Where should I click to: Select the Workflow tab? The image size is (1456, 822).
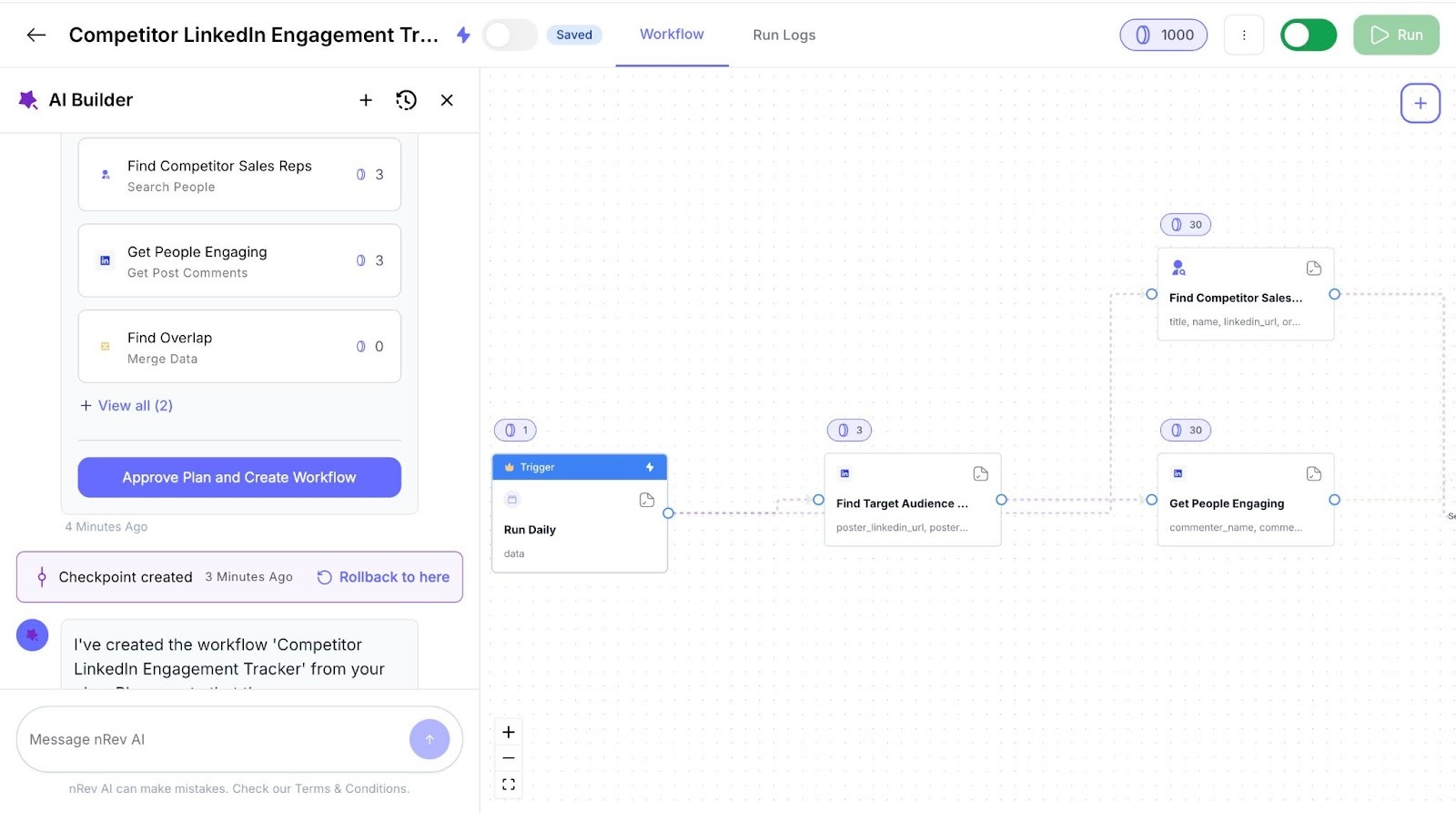pyautogui.click(x=672, y=34)
